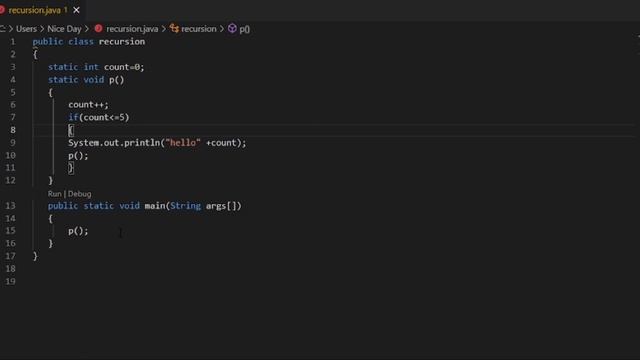Click recursion.java in breadcrumb path
This screenshot has width=640, height=360.
pos(132,29)
